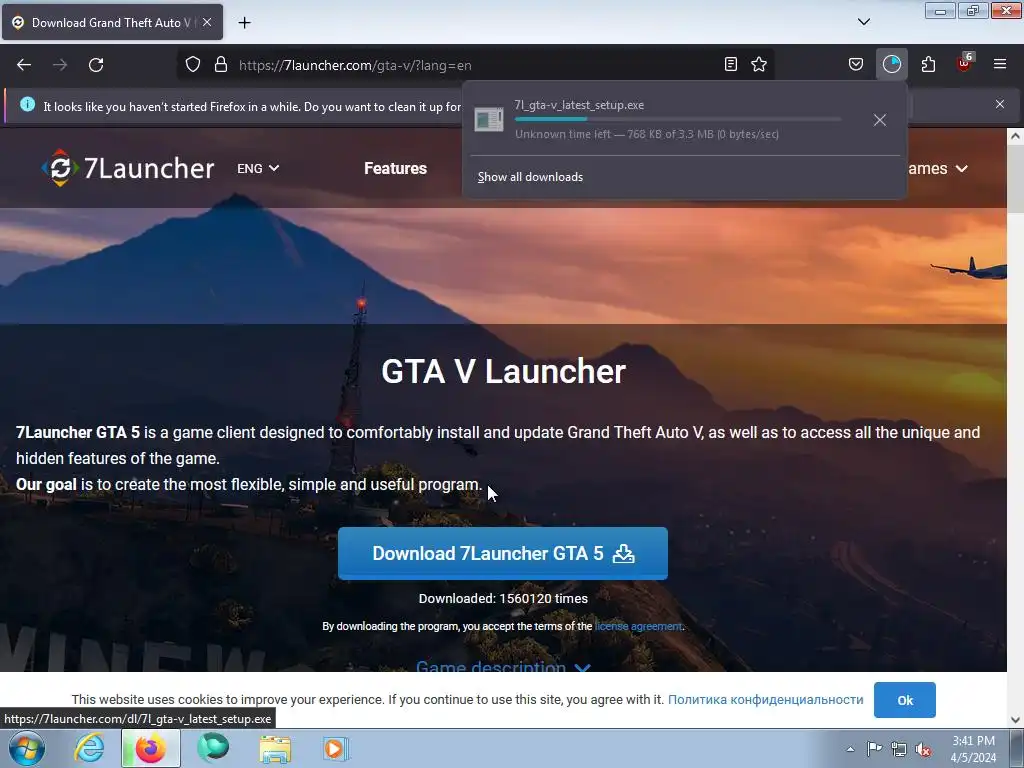The width and height of the screenshot is (1024, 768).
Task: Show hidden system tray icons
Action: point(850,749)
